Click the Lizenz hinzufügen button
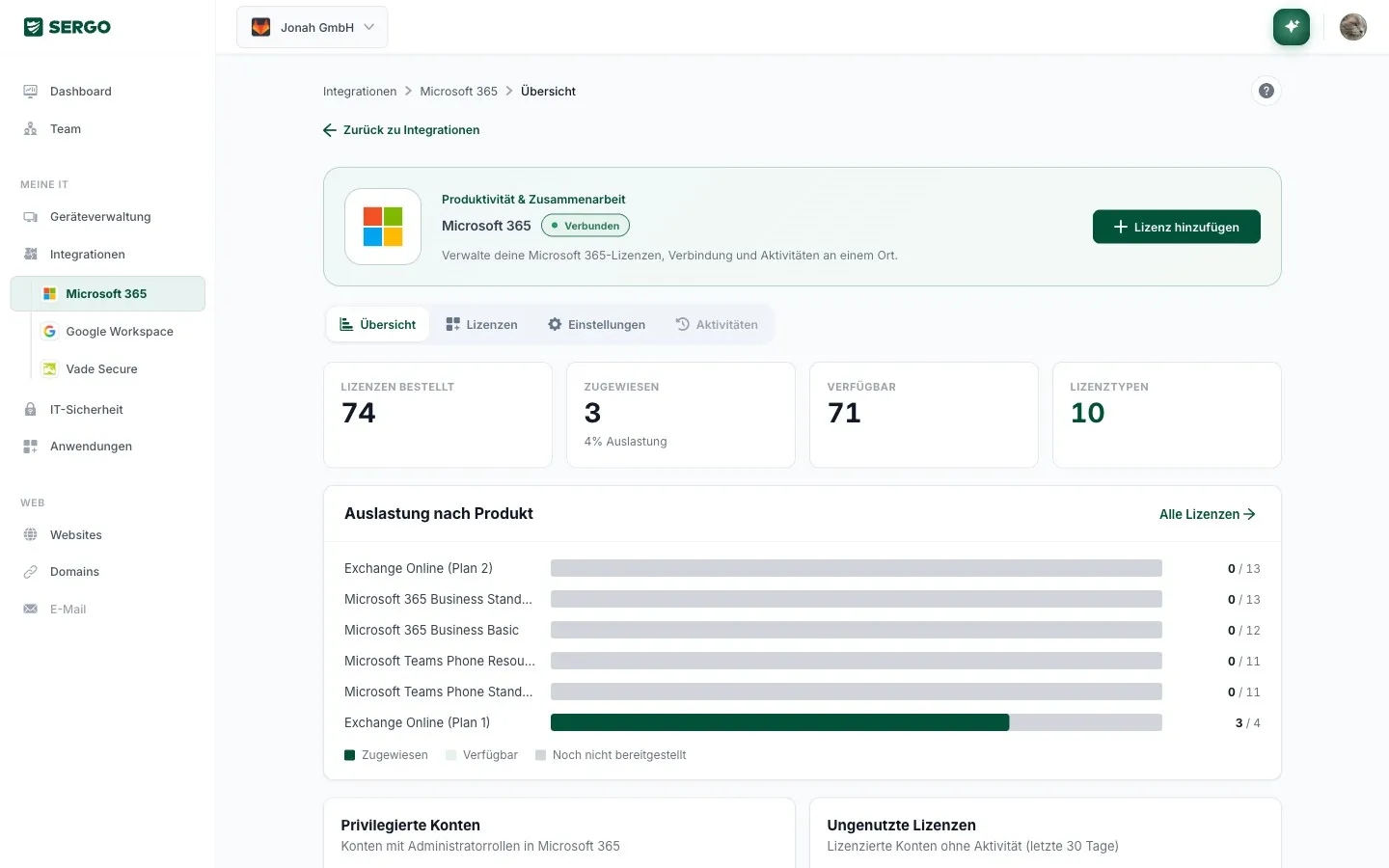 [1176, 227]
